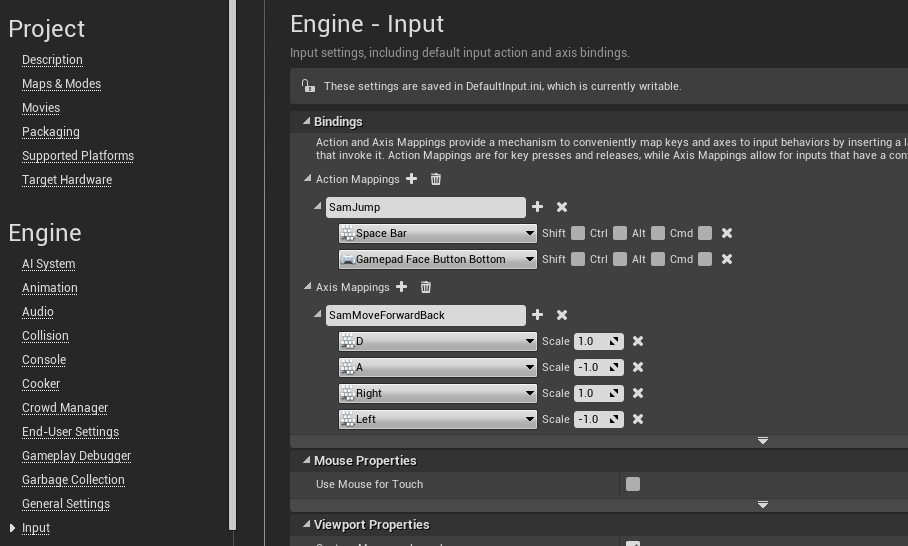This screenshot has height=546, width=908.
Task: Add a key binding to SamJump
Action: pos(538,207)
